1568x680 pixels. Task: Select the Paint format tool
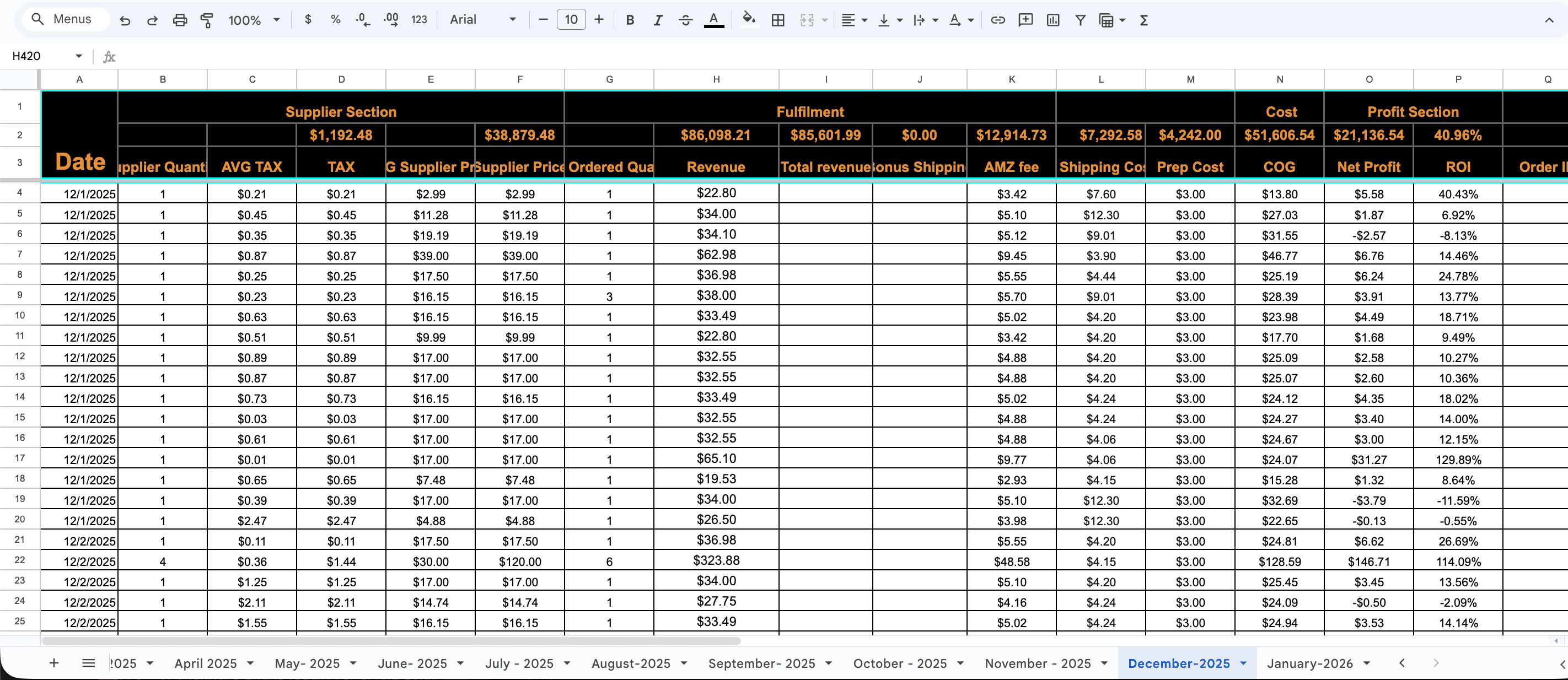tap(207, 20)
